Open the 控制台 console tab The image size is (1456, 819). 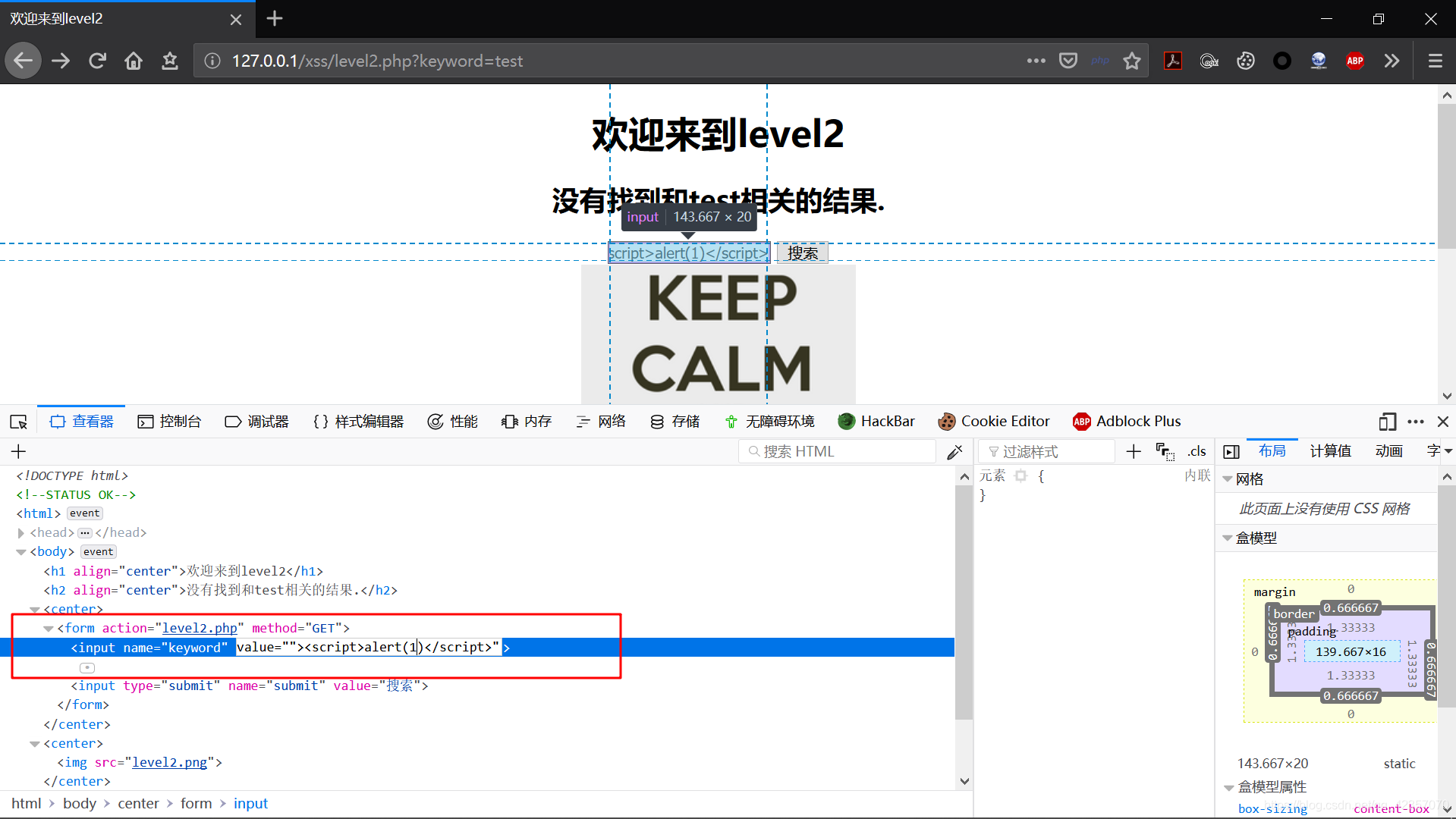[169, 422]
